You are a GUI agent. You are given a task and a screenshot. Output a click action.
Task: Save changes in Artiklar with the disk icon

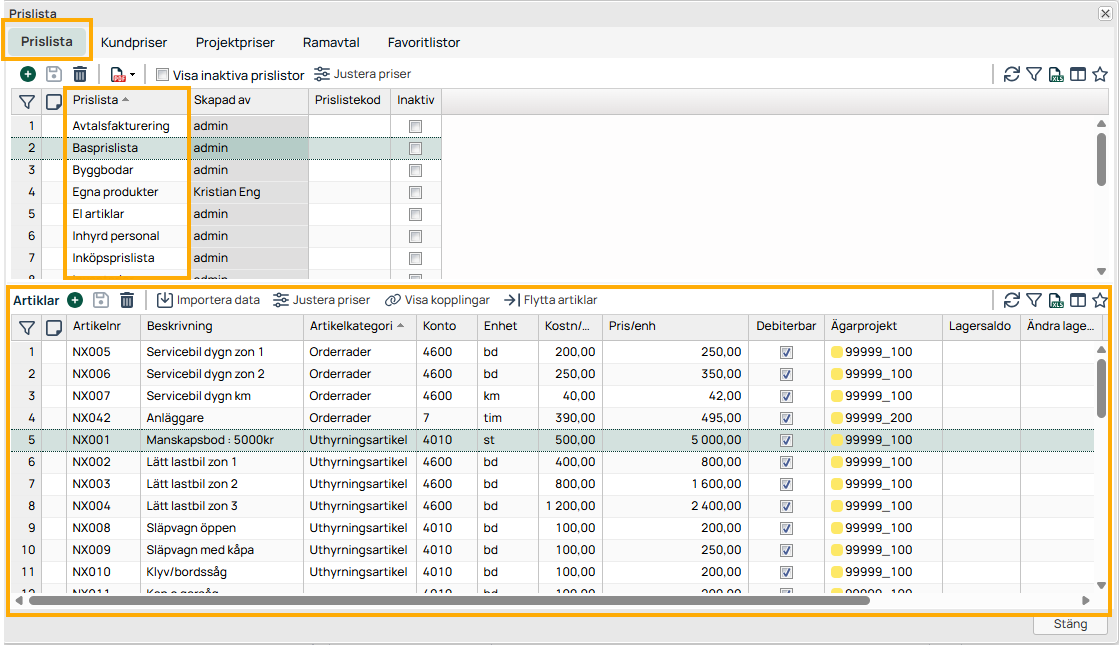(101, 299)
